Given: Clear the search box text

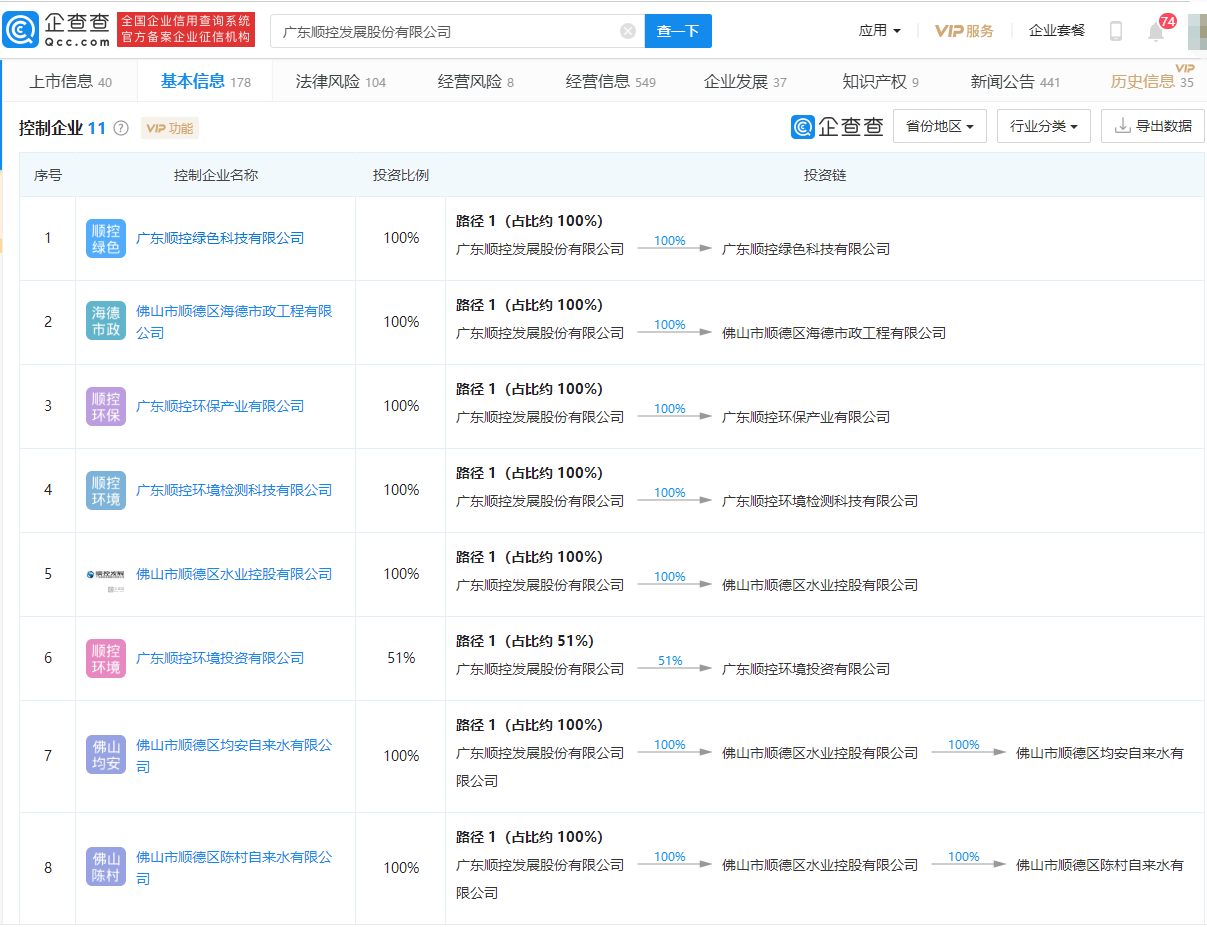Looking at the screenshot, I should pyautogui.click(x=628, y=31).
